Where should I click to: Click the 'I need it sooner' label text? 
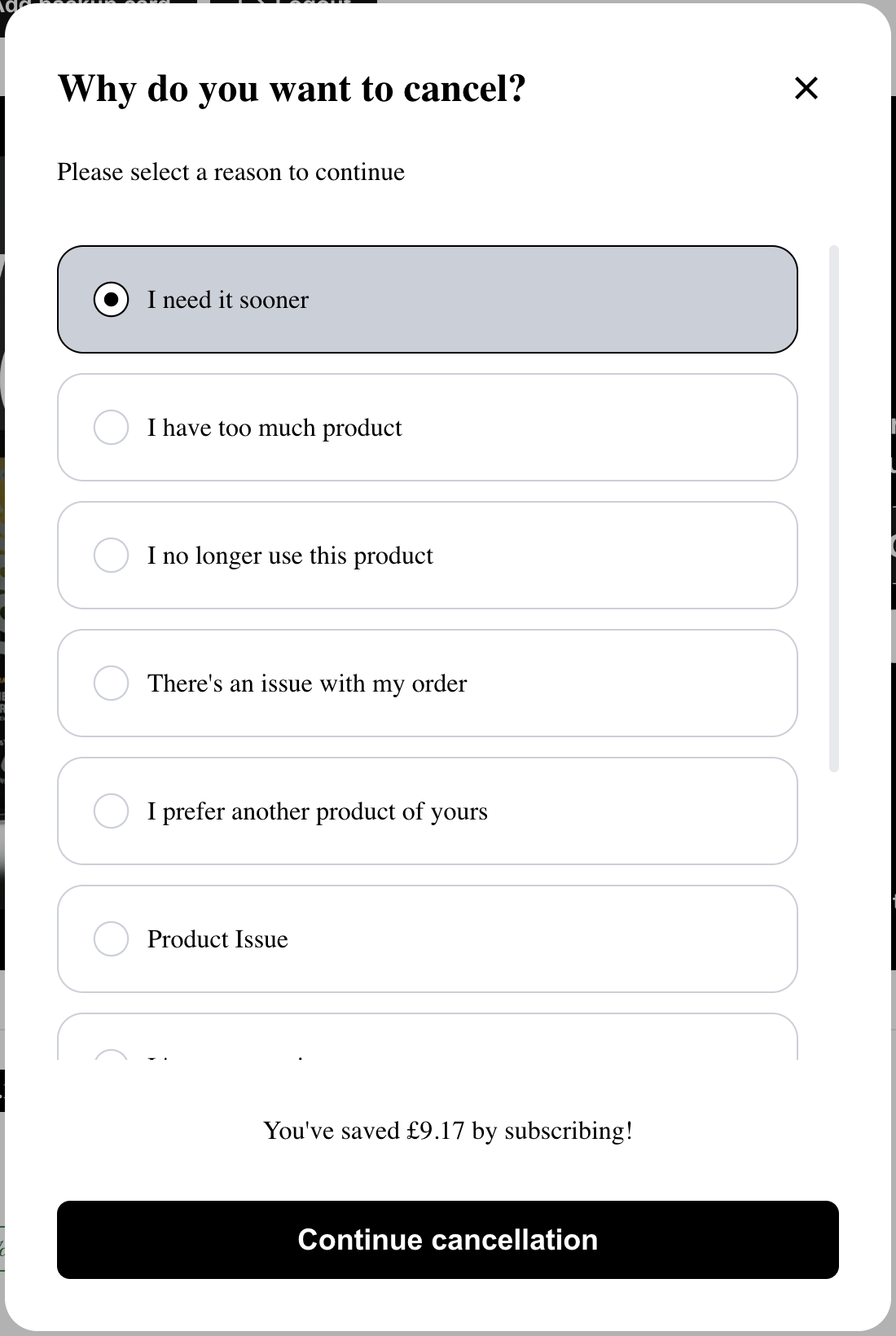228,300
